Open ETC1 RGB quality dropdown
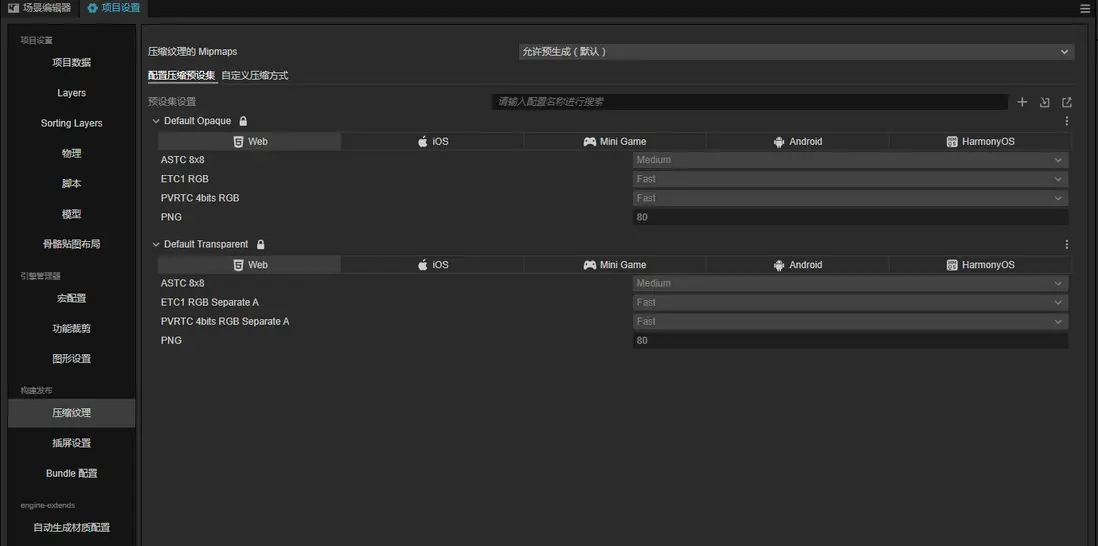 coord(850,179)
